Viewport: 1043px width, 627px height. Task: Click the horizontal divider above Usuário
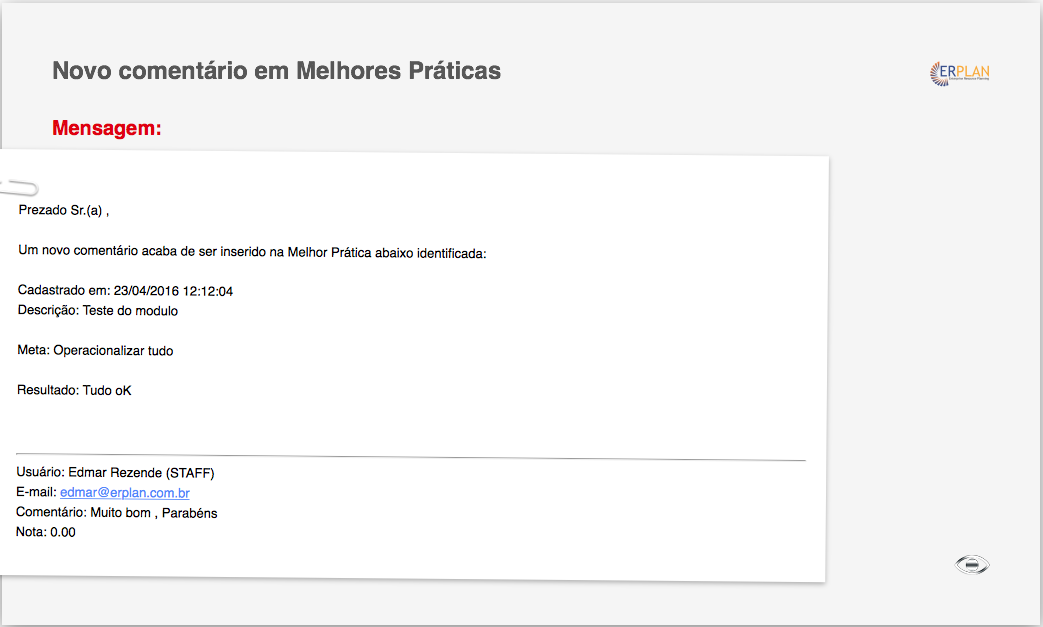[x=410, y=457]
